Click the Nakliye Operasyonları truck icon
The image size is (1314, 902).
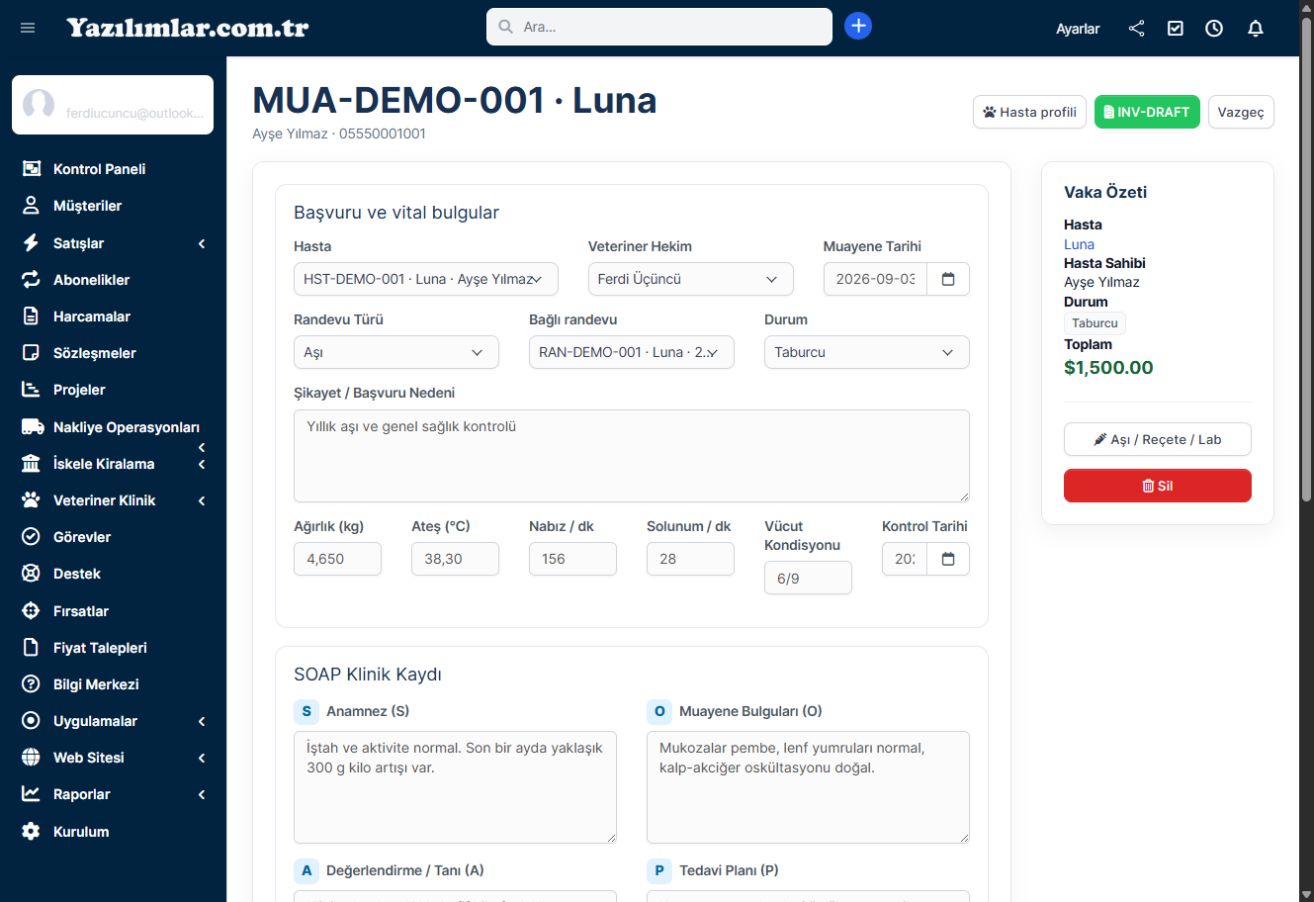(x=33, y=427)
